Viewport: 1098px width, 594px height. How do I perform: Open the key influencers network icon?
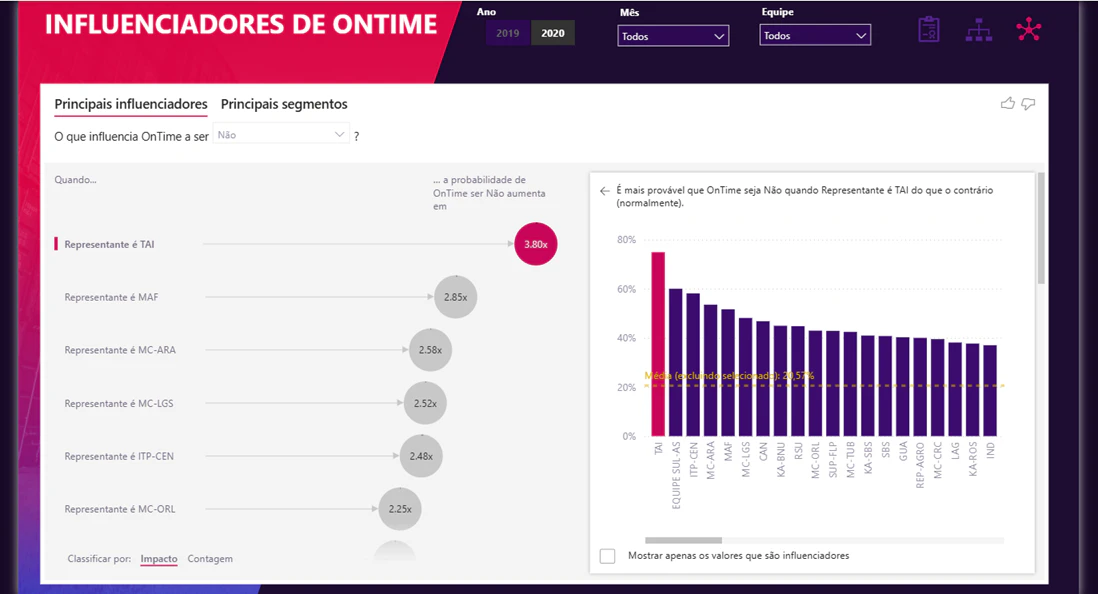[1029, 29]
